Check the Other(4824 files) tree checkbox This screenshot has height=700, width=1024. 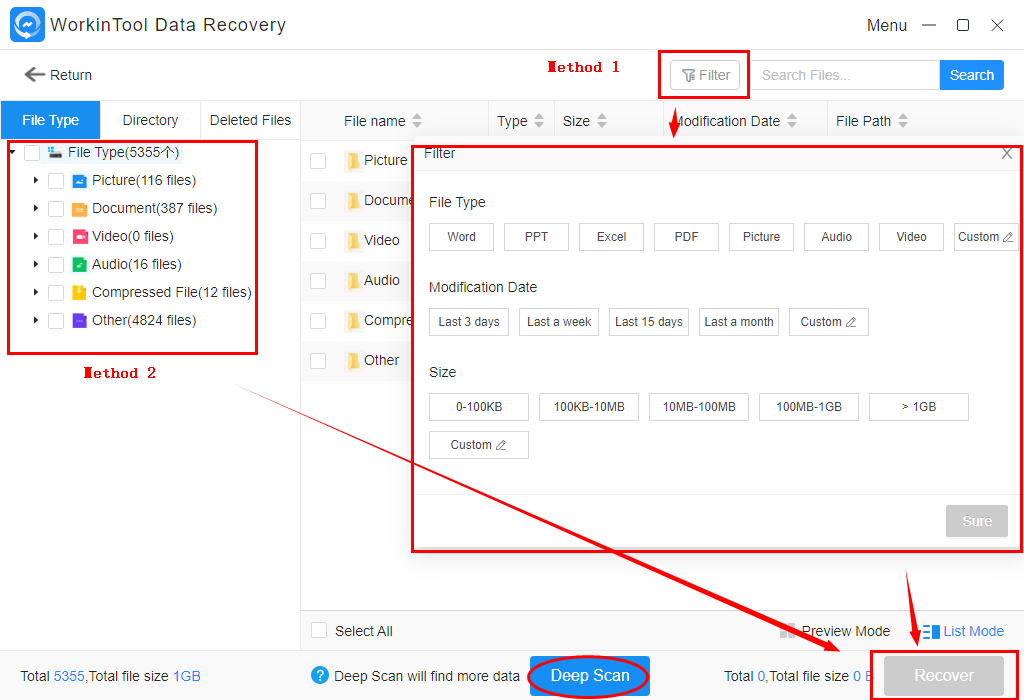click(x=56, y=321)
